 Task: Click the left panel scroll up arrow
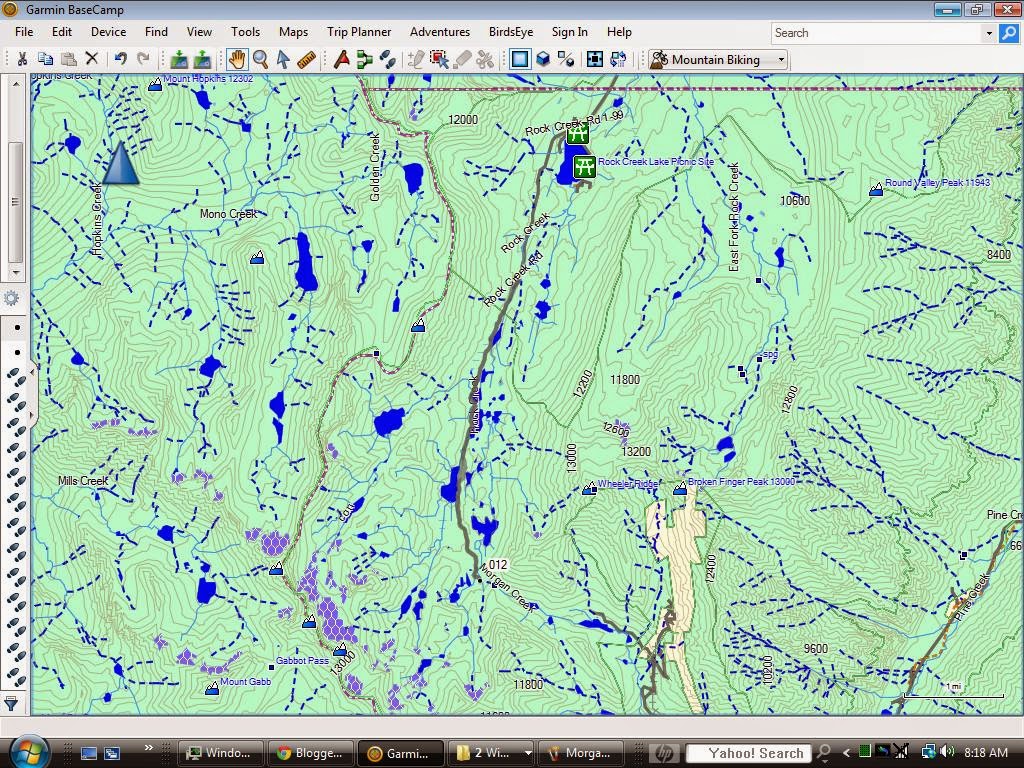pos(16,84)
